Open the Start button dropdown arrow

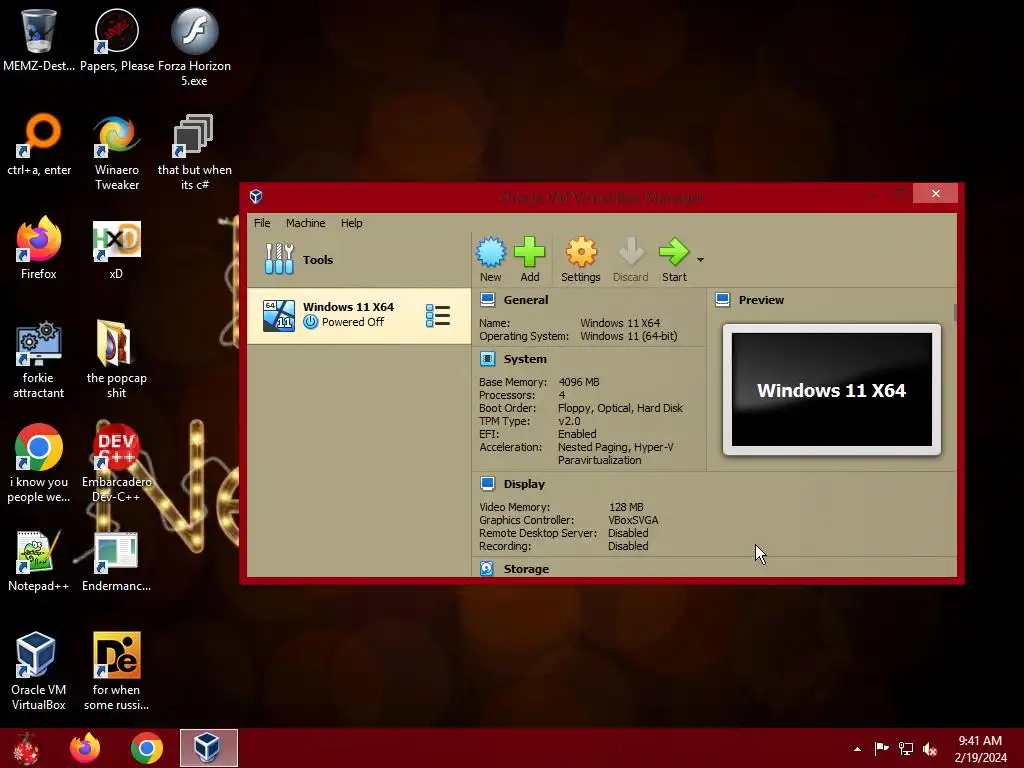coord(700,260)
